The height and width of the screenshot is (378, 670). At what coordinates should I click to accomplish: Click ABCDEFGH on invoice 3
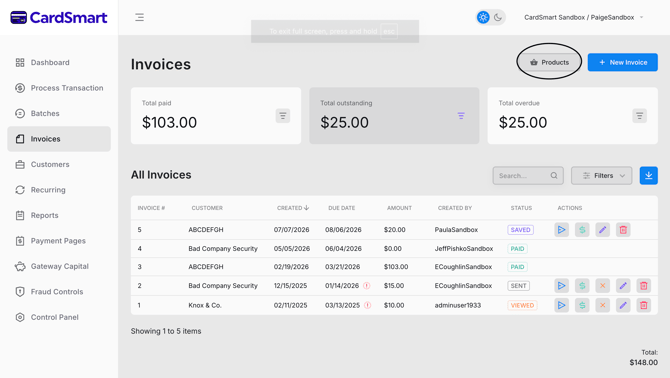206,267
